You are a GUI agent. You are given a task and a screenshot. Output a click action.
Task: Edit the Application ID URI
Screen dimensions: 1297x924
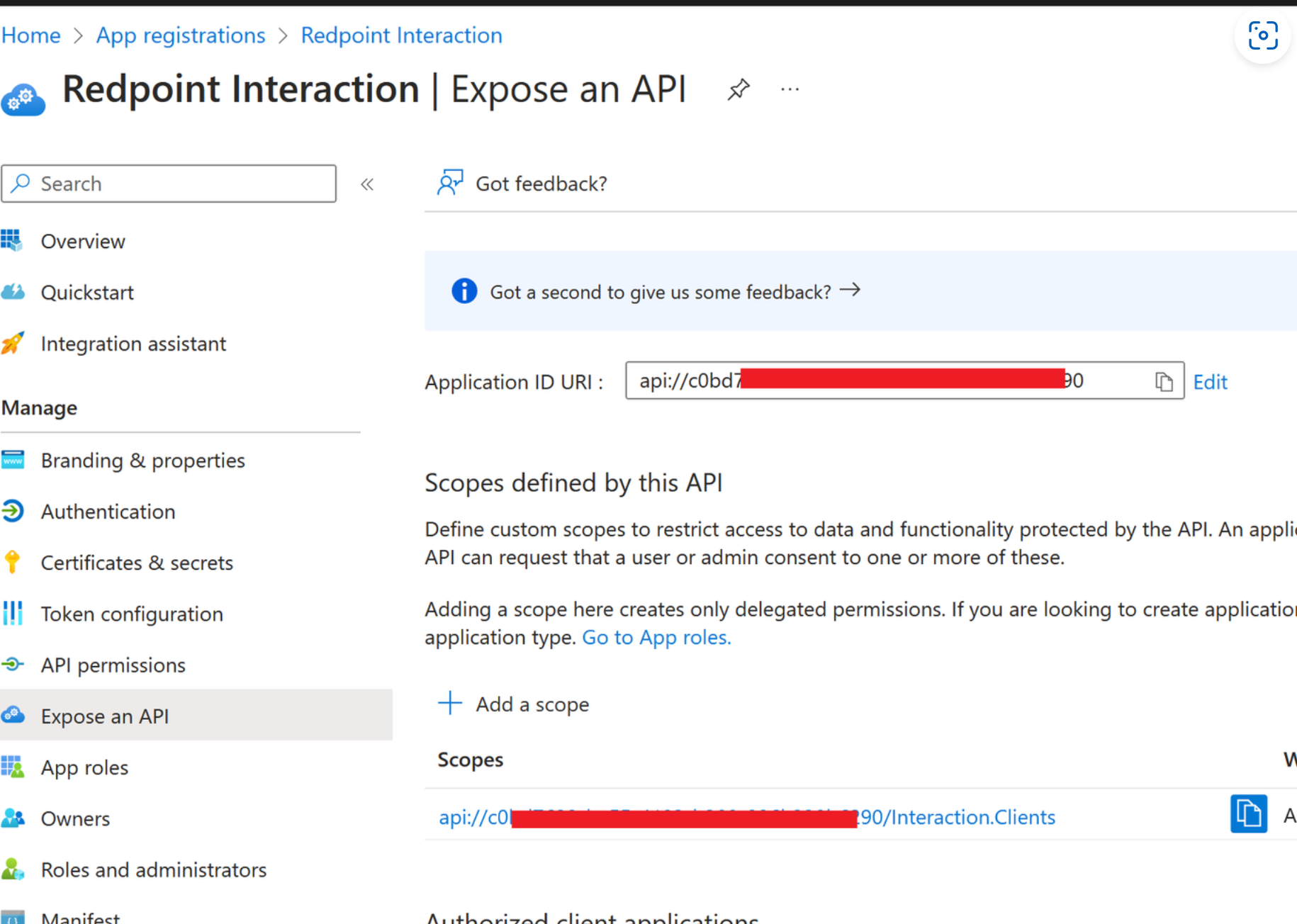pos(1210,382)
